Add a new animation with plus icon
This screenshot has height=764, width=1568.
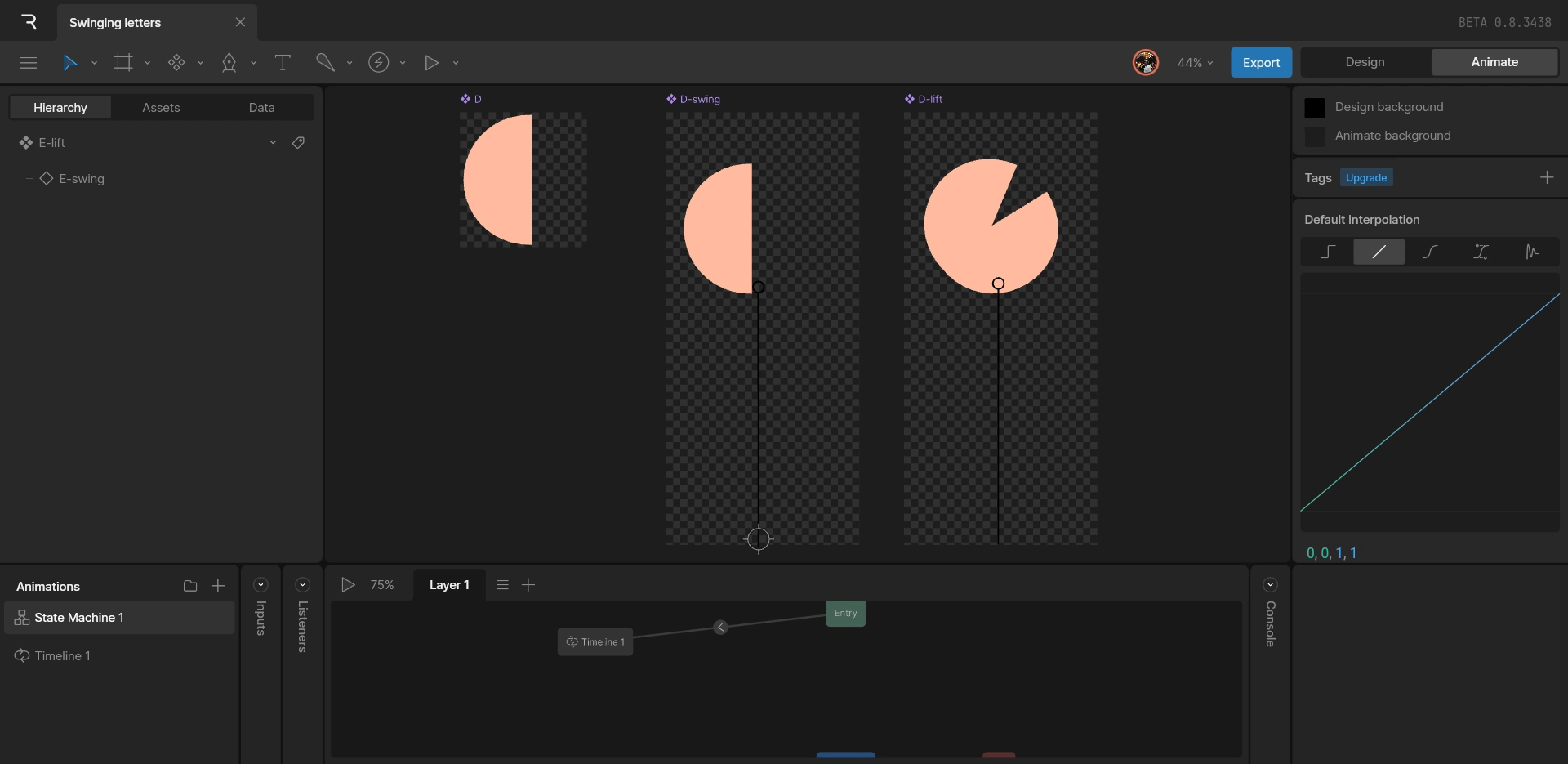click(x=218, y=586)
